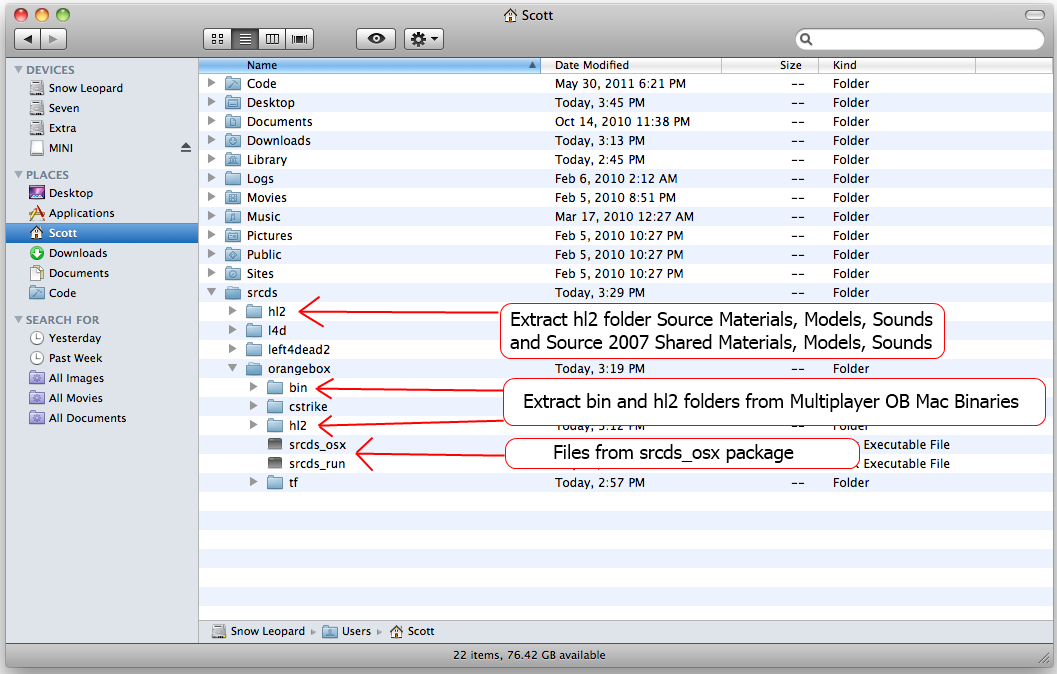Open the Action gear menu
Screen dimensions: 1057x674
(x=423, y=39)
